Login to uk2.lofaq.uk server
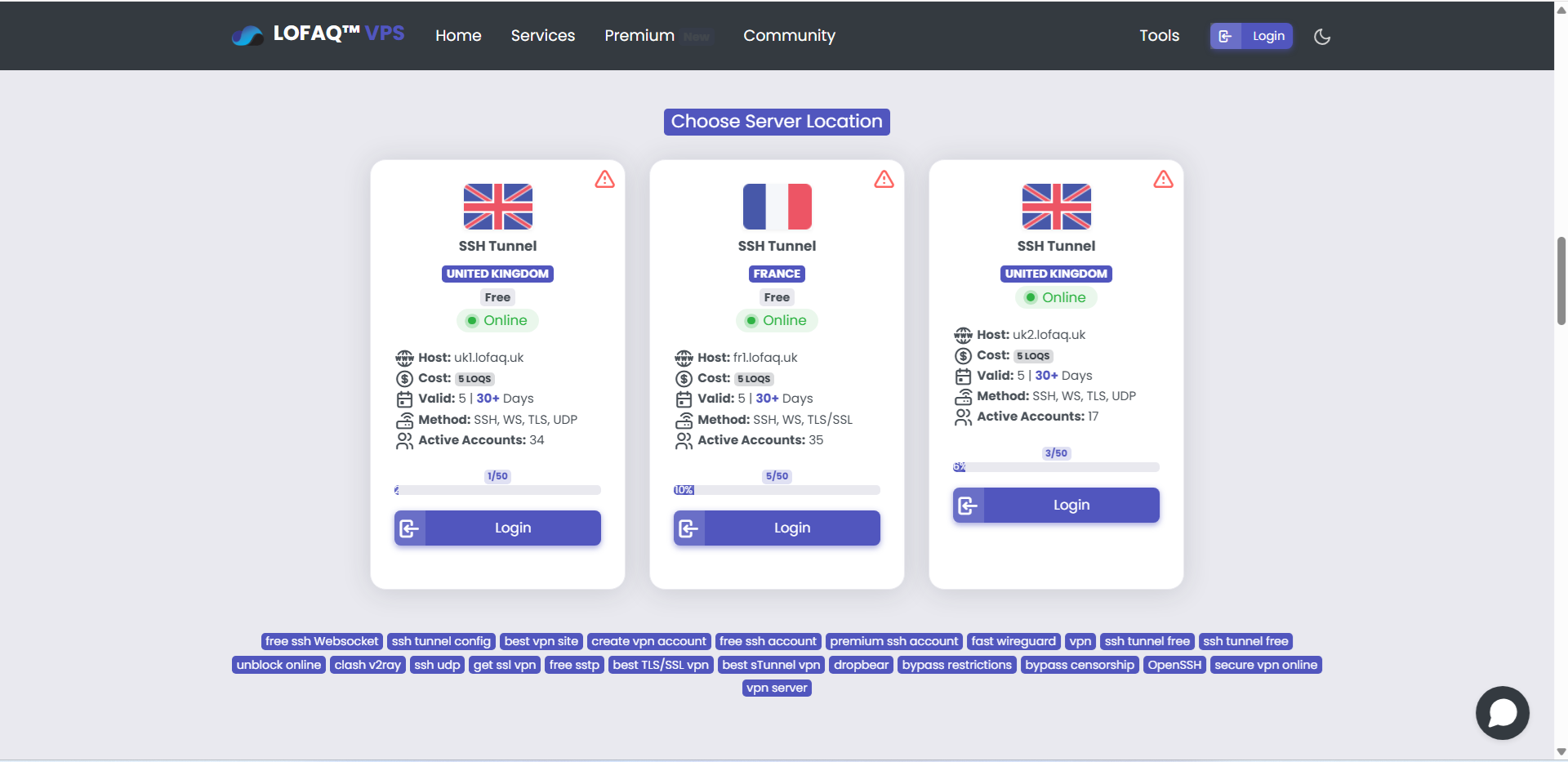The height and width of the screenshot is (762, 1568). pyautogui.click(x=1056, y=505)
